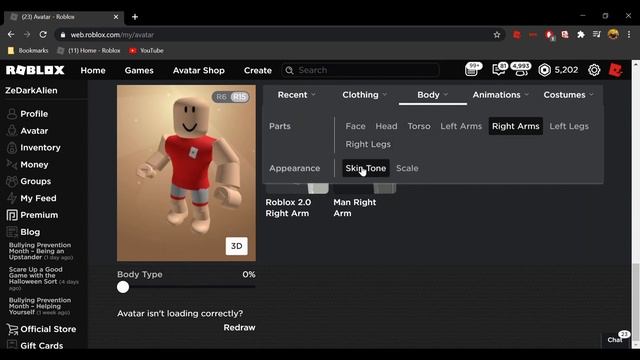Click the browser back arrow
The width and height of the screenshot is (640, 360).
(x=11, y=35)
